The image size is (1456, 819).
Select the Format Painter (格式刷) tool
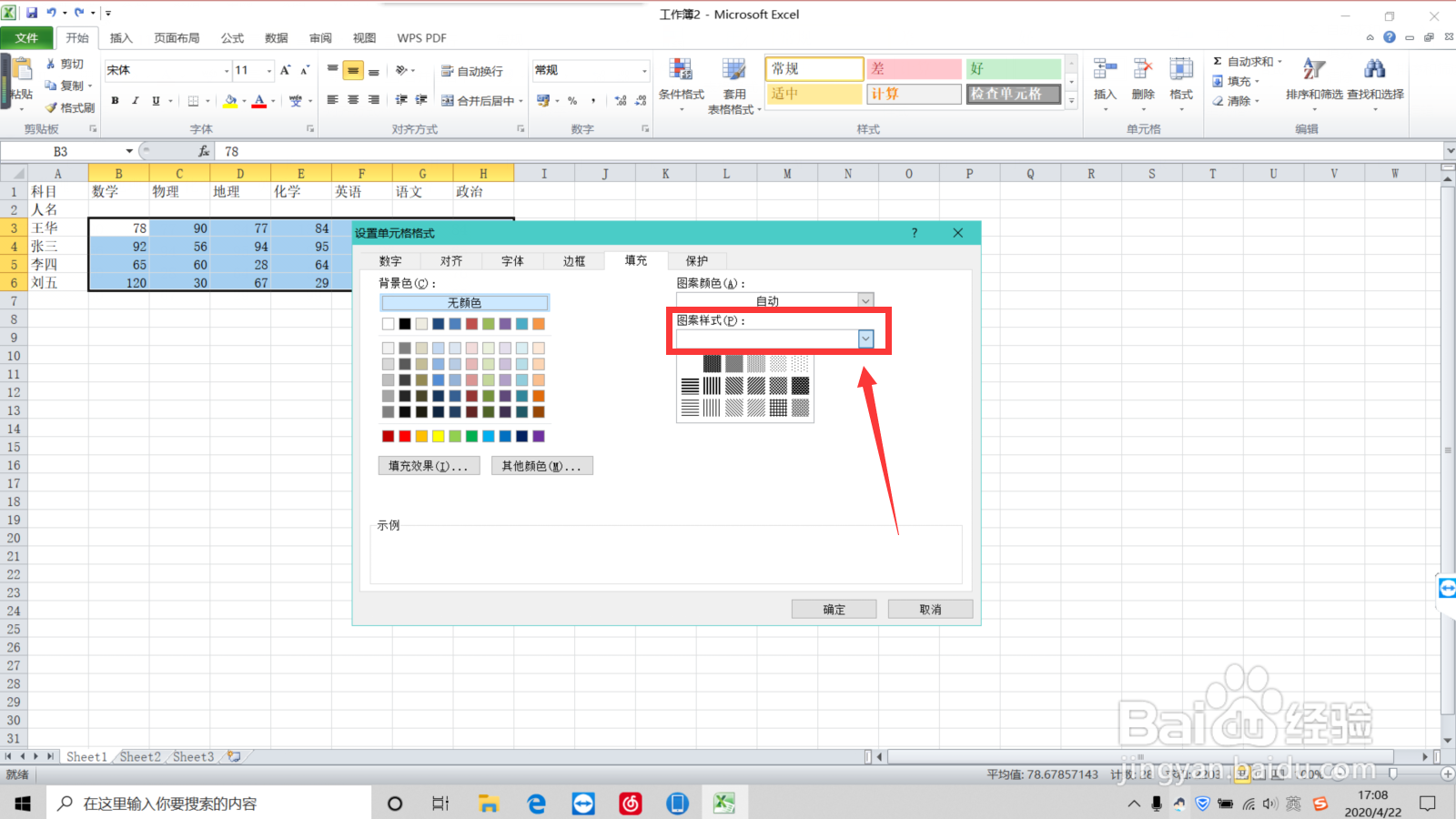69,107
